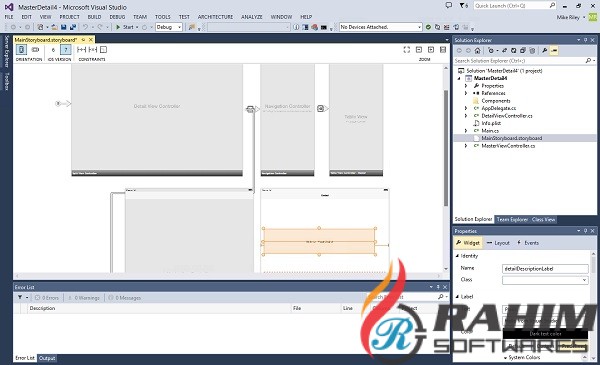The image size is (600, 365).
Task: Expand the References node
Action: point(466,93)
